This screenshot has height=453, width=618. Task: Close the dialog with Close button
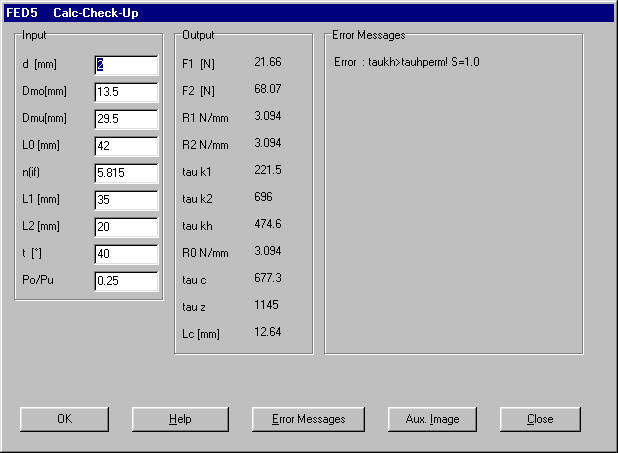pos(540,419)
